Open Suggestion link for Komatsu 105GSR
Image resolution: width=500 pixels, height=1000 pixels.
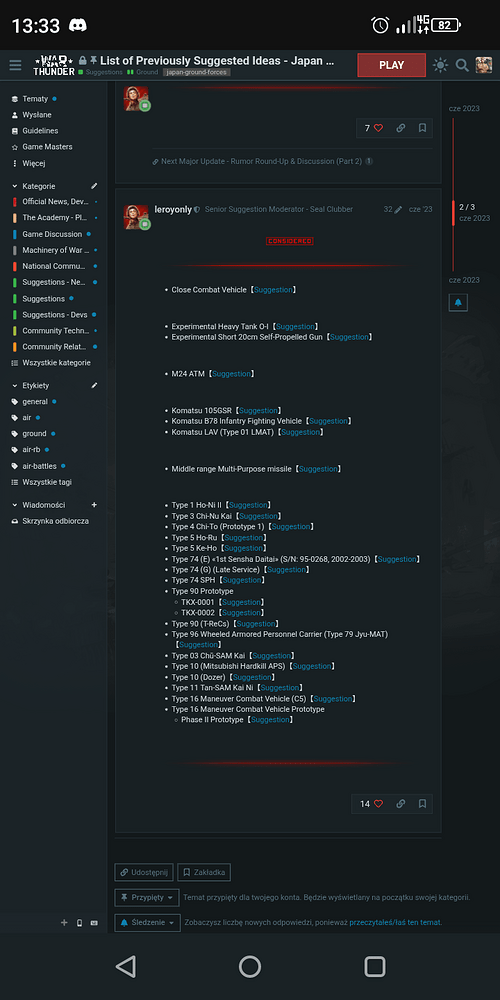click(x=258, y=410)
